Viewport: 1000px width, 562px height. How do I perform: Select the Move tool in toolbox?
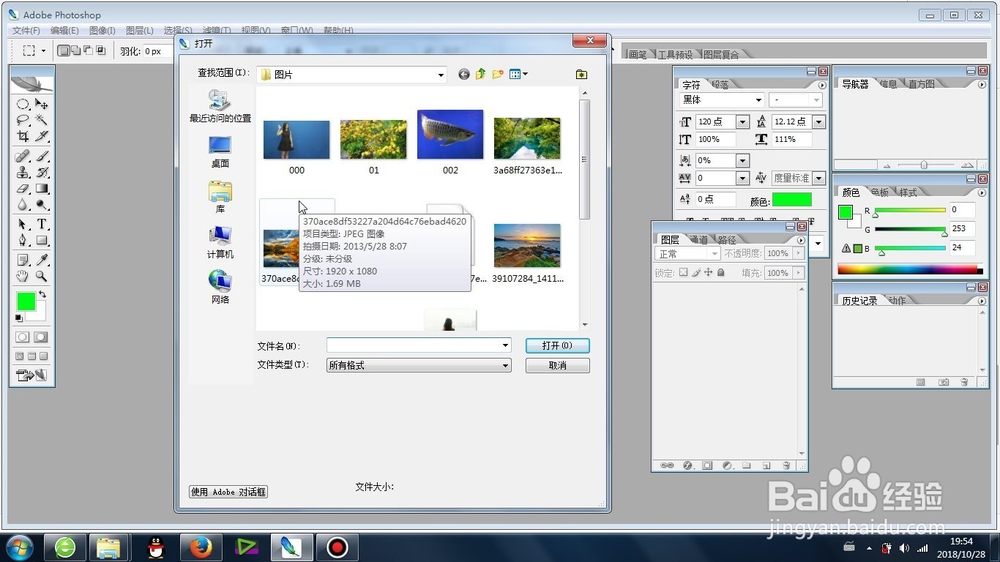[41, 104]
